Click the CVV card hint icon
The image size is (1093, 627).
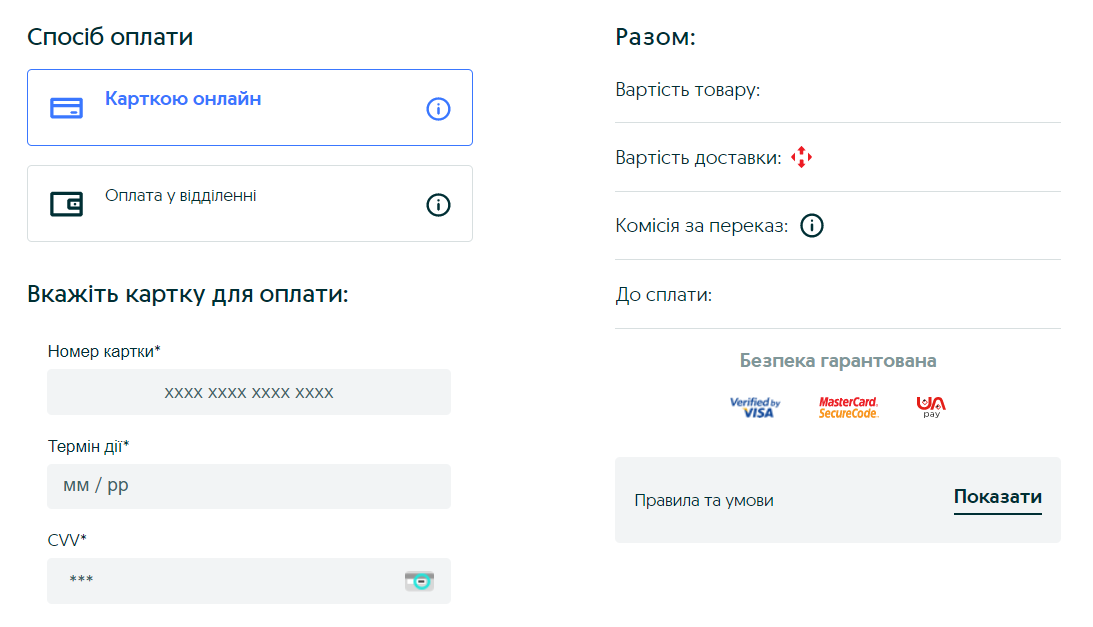pos(420,581)
